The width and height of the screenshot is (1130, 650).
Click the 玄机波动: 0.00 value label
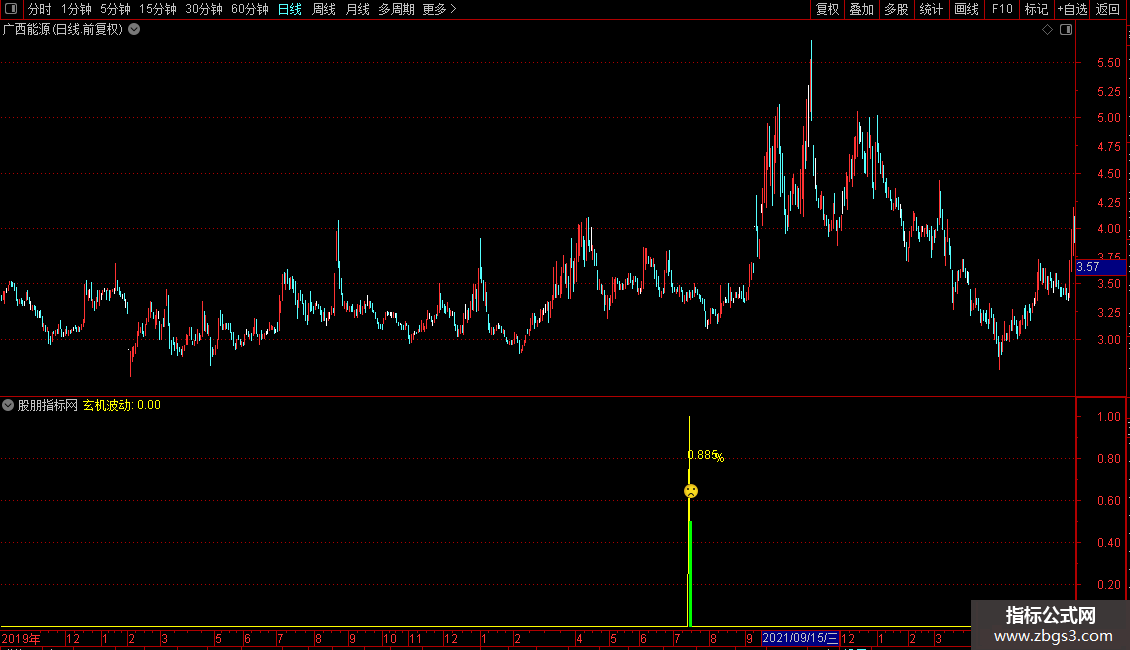click(122, 405)
